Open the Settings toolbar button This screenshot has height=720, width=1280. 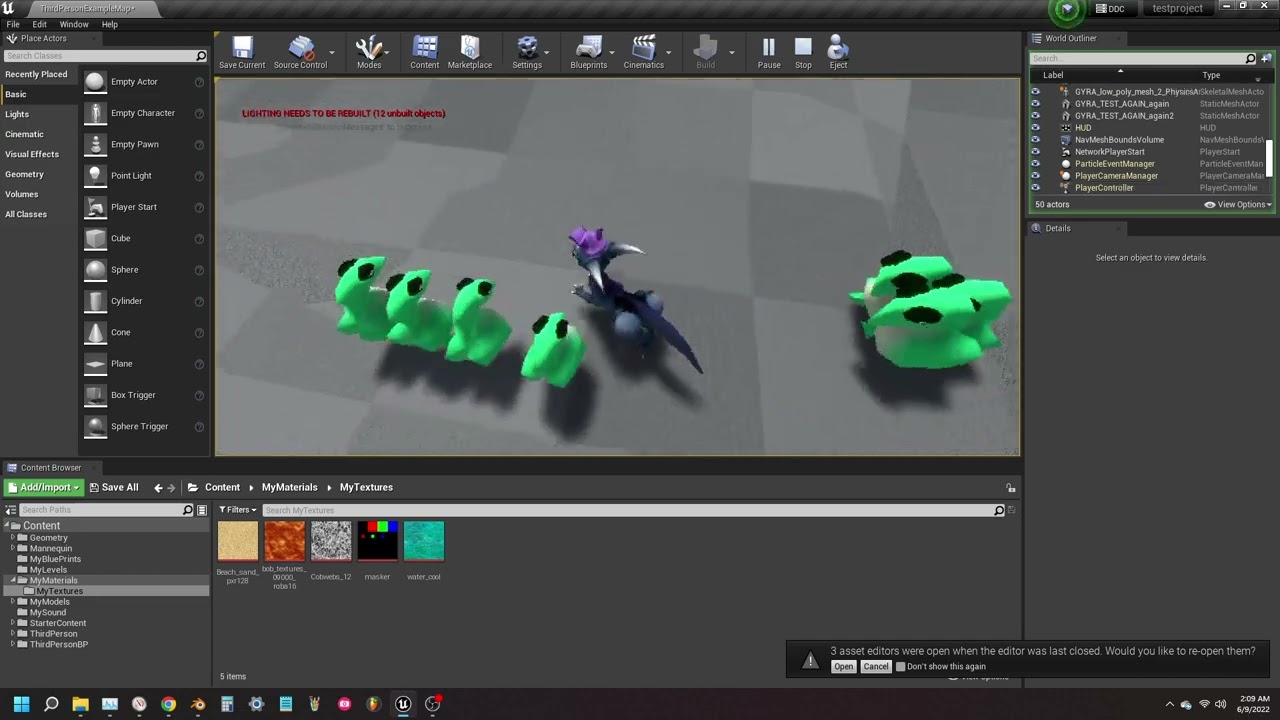point(527,52)
